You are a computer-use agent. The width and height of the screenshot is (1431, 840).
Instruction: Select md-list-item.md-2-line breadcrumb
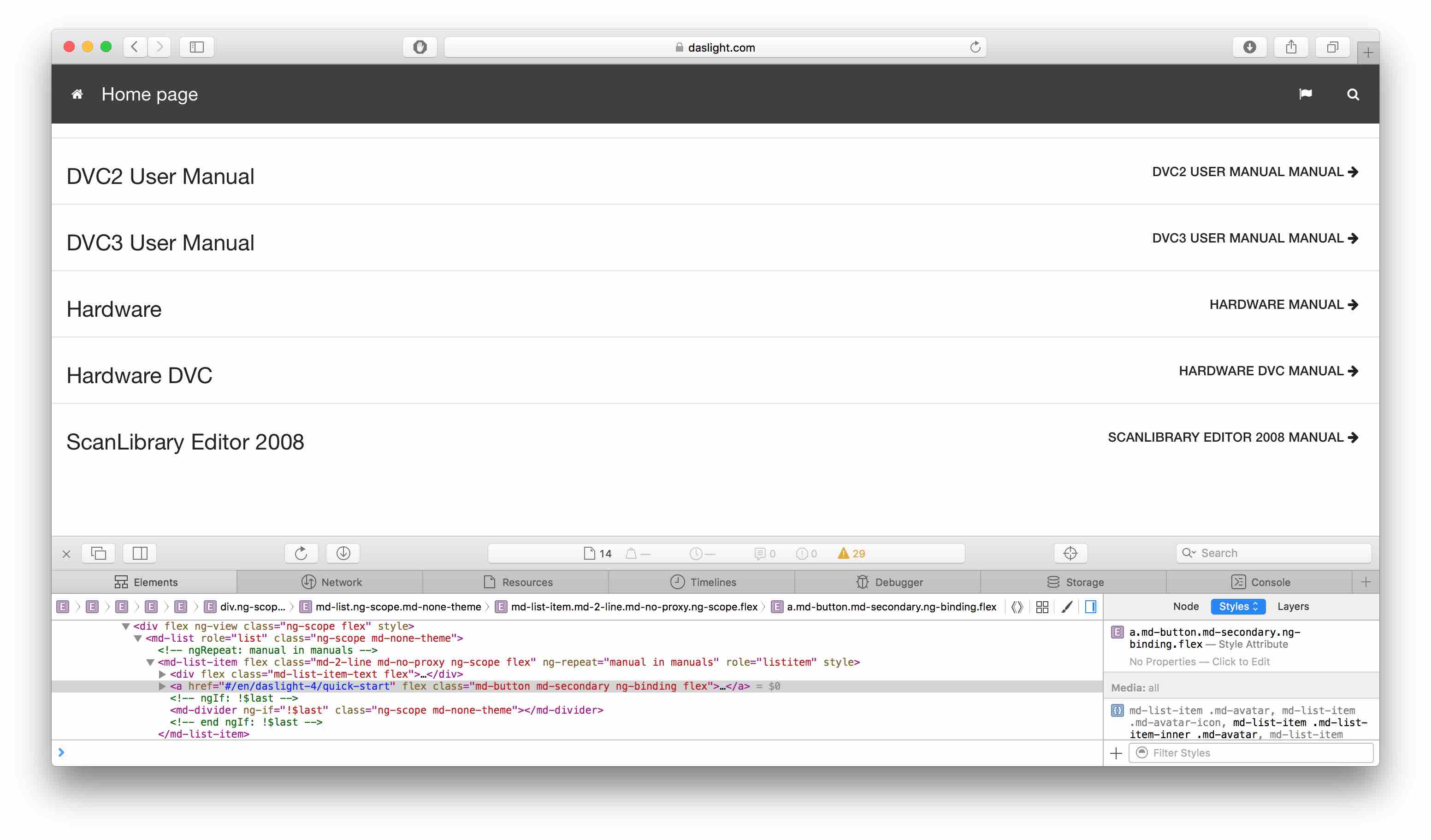point(627,607)
